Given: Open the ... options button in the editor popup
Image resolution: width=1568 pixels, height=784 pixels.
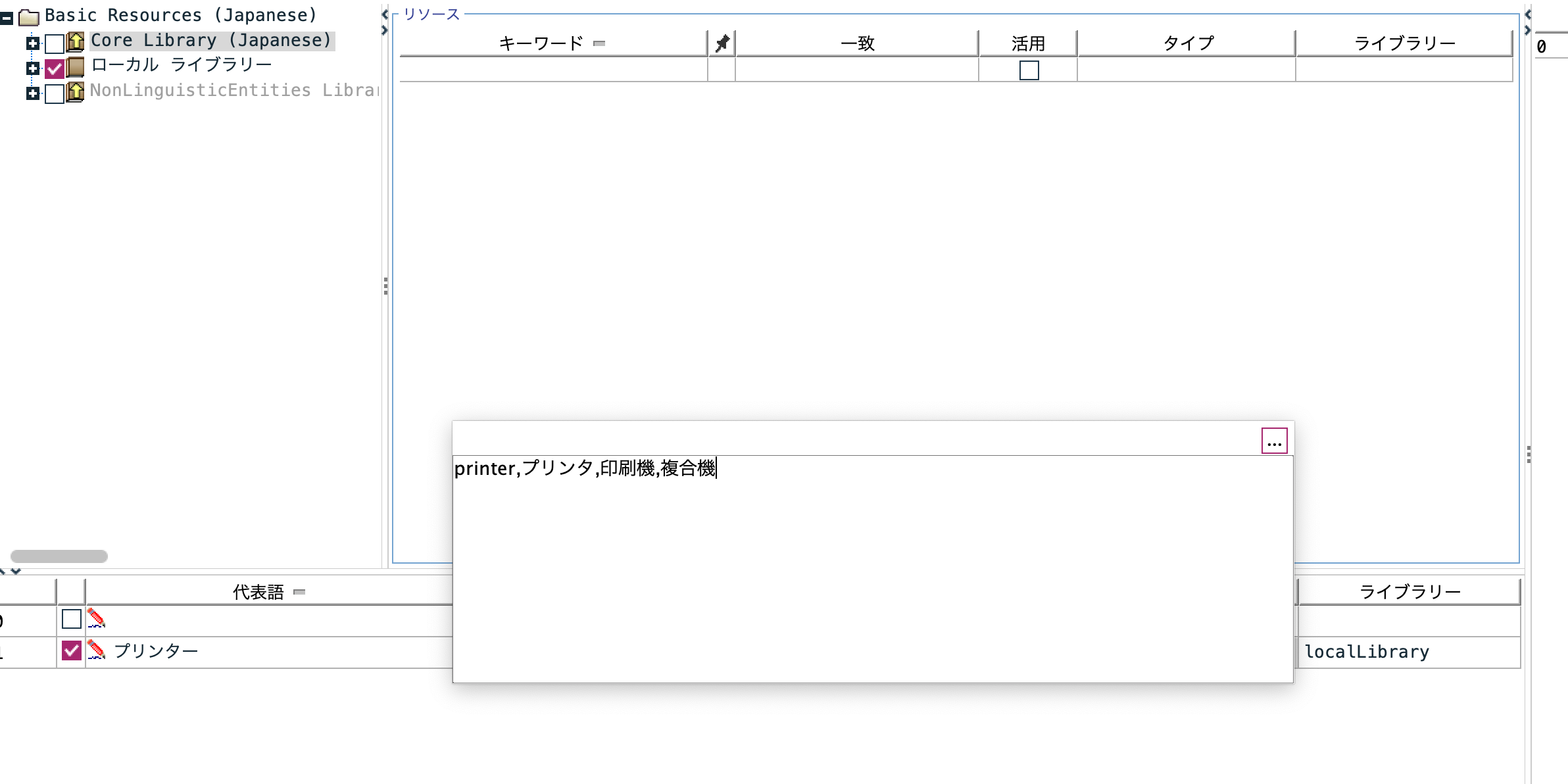Looking at the screenshot, I should tap(1275, 441).
